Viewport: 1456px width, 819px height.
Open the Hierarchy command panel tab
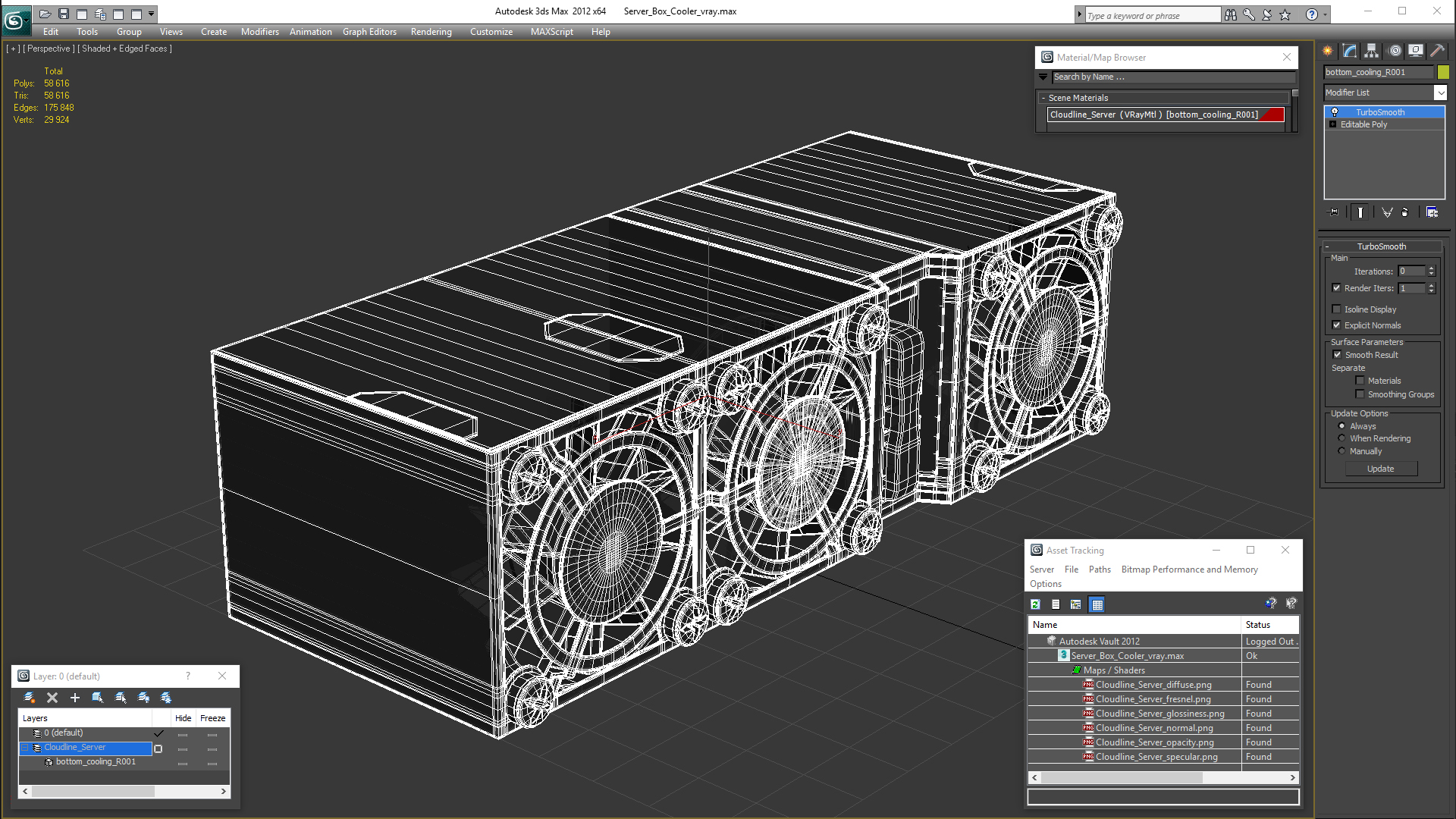pos(1372,51)
